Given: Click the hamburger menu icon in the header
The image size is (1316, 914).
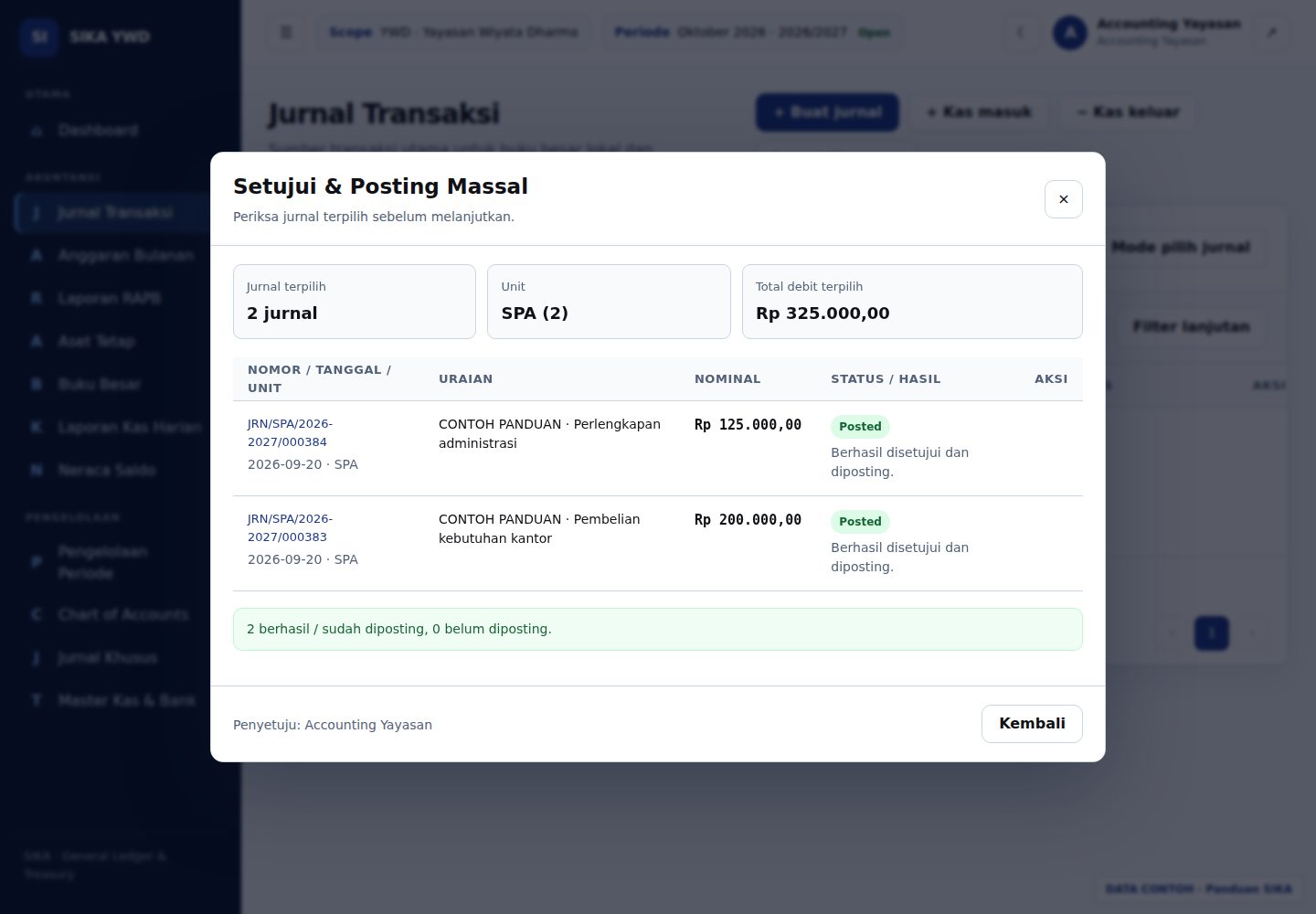Looking at the screenshot, I should click(x=286, y=33).
